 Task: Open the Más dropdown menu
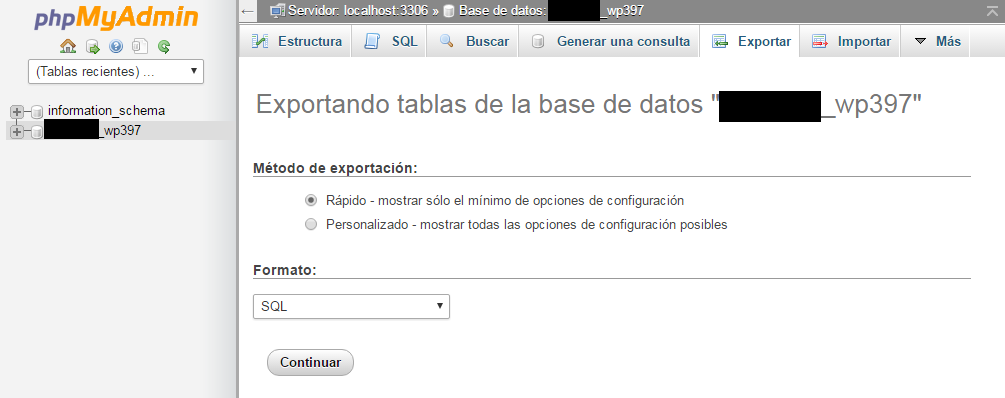coord(936,41)
